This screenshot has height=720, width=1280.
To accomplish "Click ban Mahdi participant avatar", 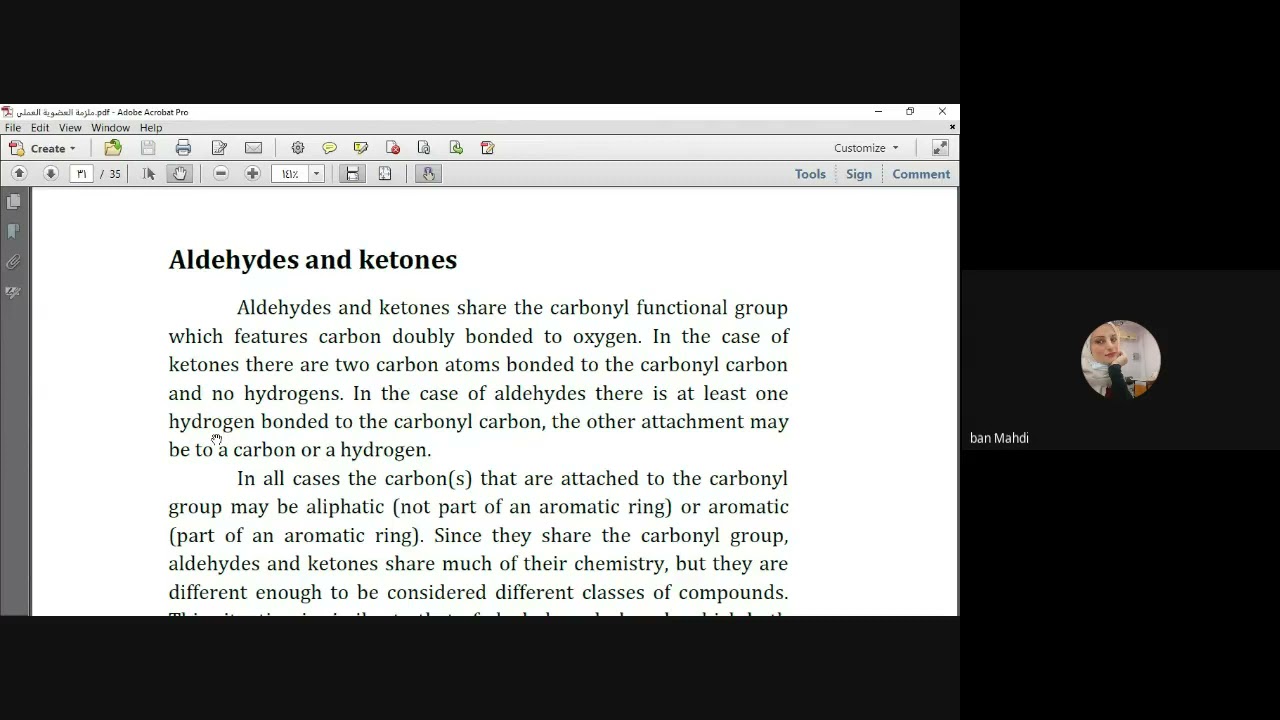I will point(1120,360).
